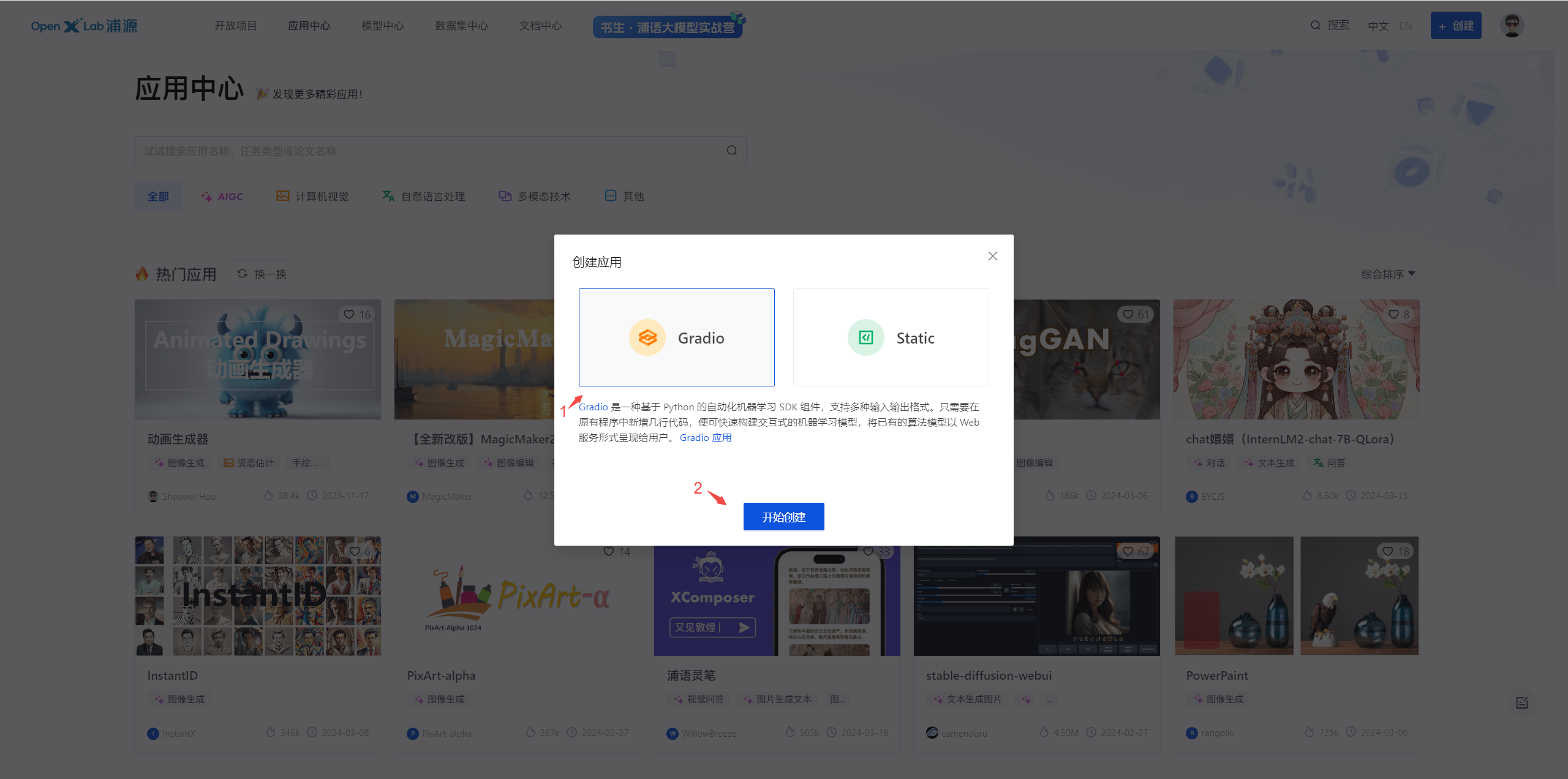
Task: Refresh hot apps with 换一换
Action: (262, 274)
